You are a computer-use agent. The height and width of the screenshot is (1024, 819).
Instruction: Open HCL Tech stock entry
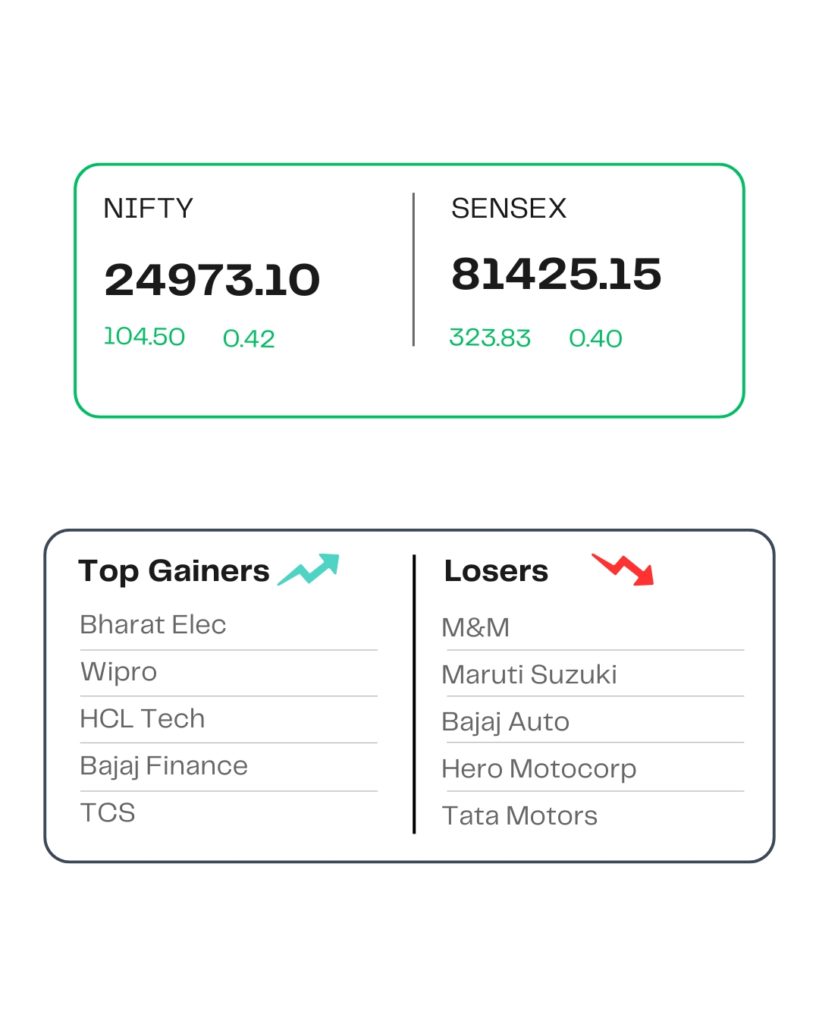[142, 718]
